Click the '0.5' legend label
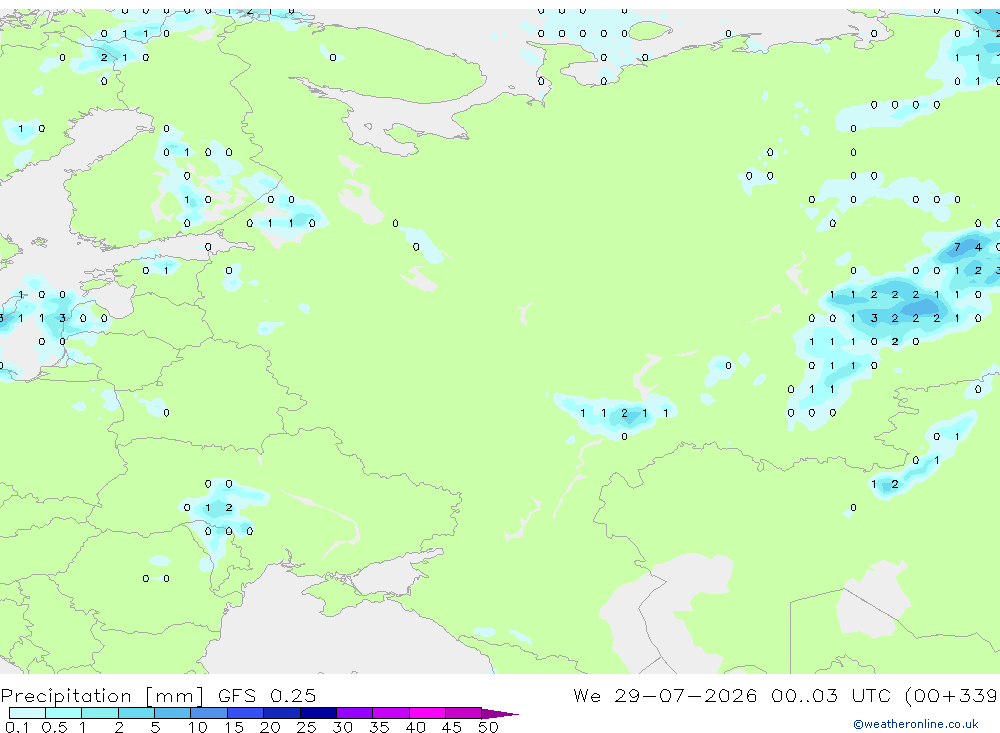The image size is (1000, 733). (54, 727)
